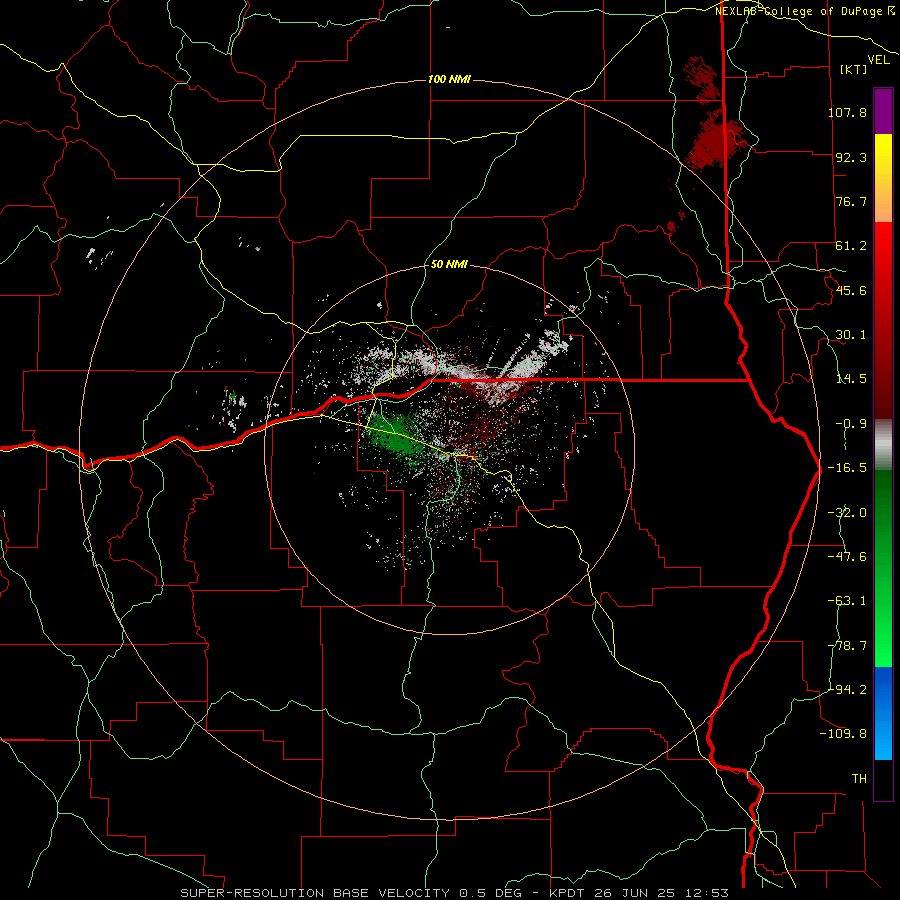The width and height of the screenshot is (900, 900).
Task: Click the KPDT 26 JUN 25 12:53 timestamp
Action: click(x=639, y=893)
